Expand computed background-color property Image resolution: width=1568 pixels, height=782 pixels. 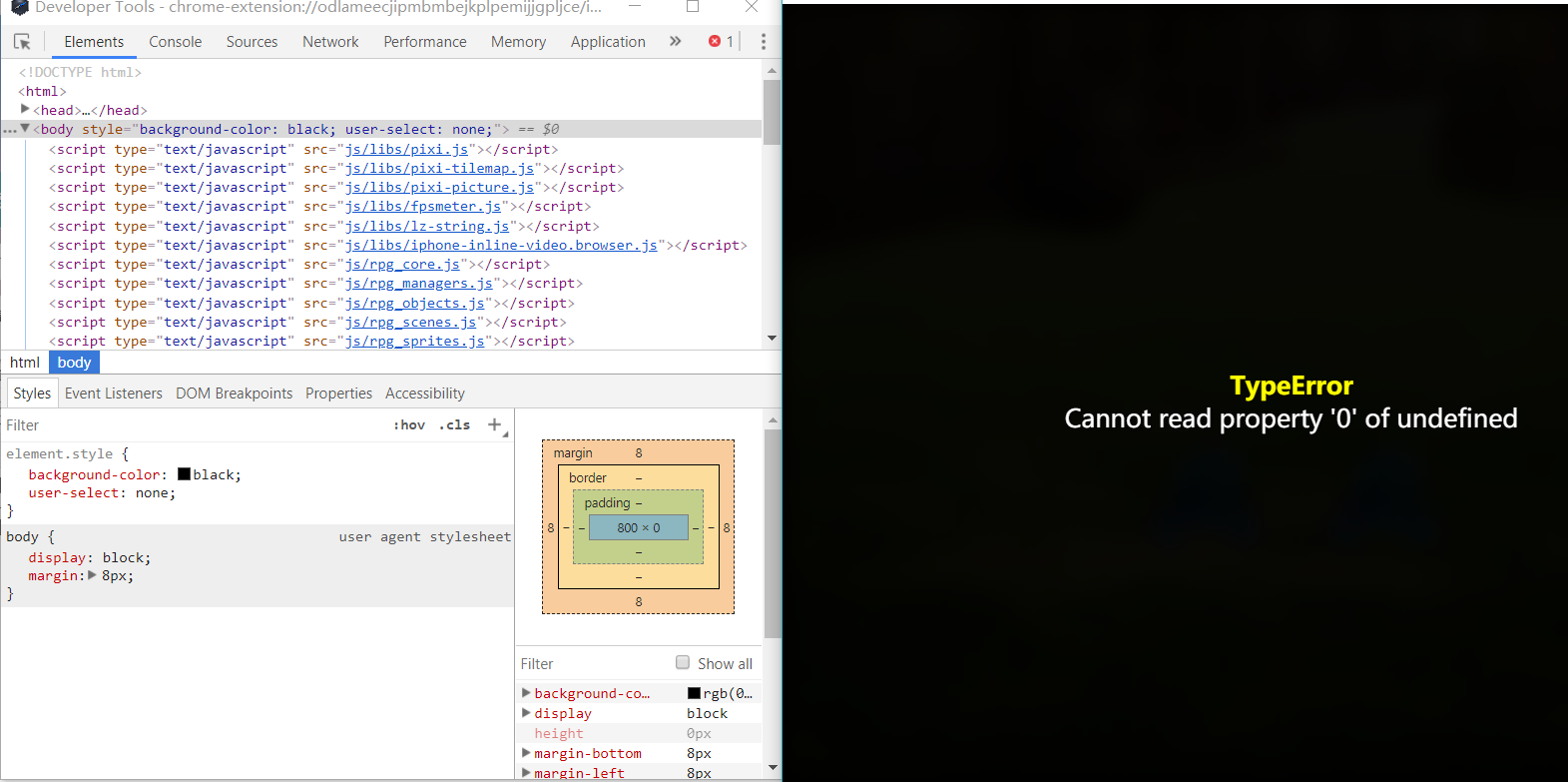pyautogui.click(x=526, y=692)
